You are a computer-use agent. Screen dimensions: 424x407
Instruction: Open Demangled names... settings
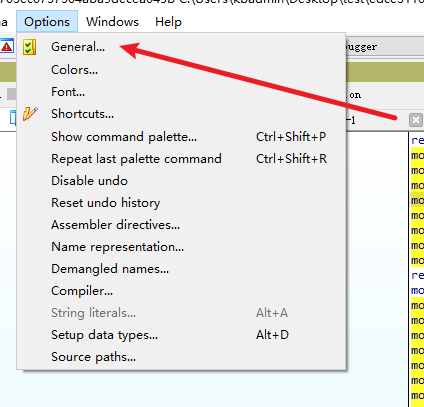(181, 269)
